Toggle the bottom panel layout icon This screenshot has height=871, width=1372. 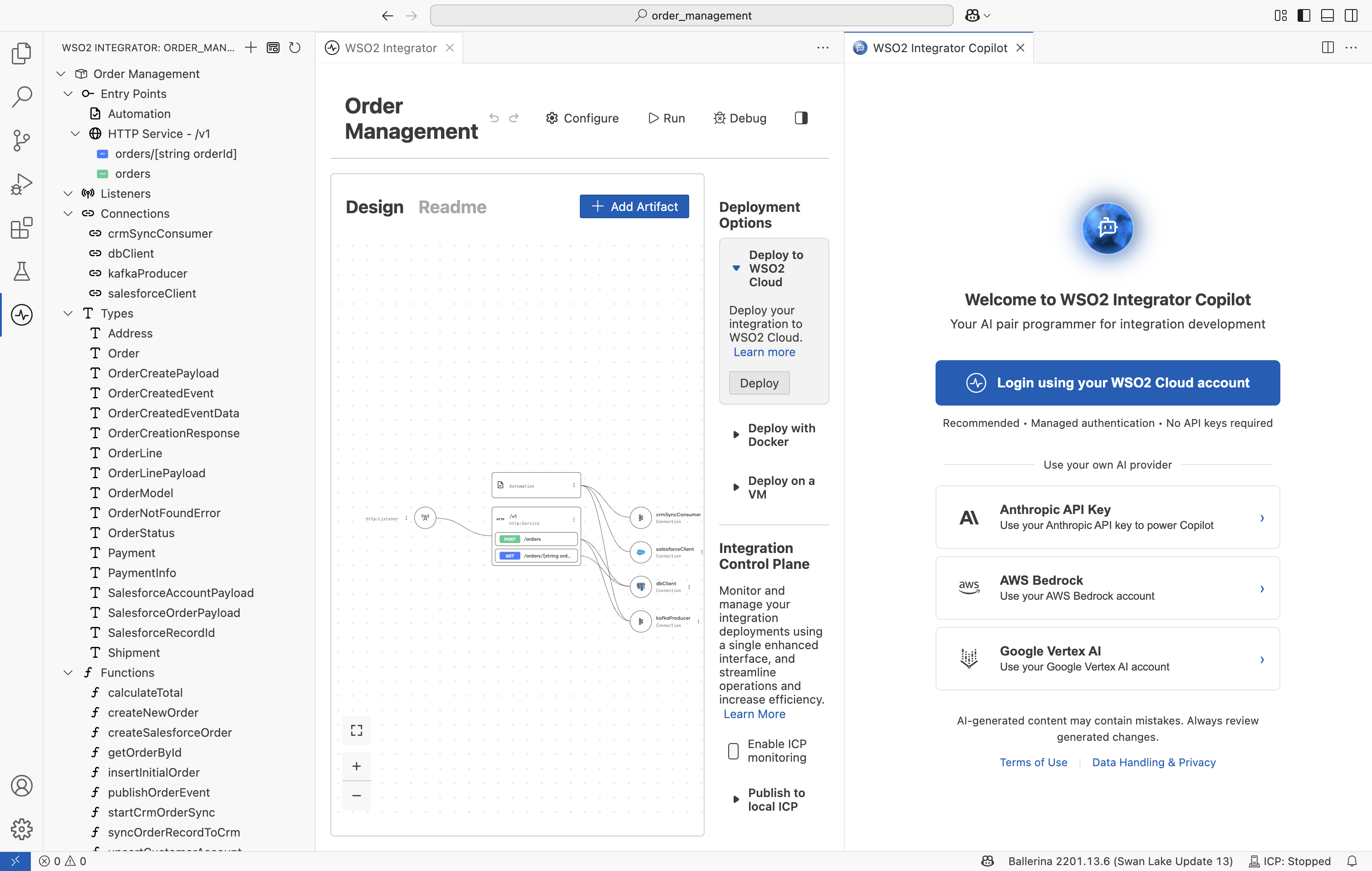point(1328,15)
